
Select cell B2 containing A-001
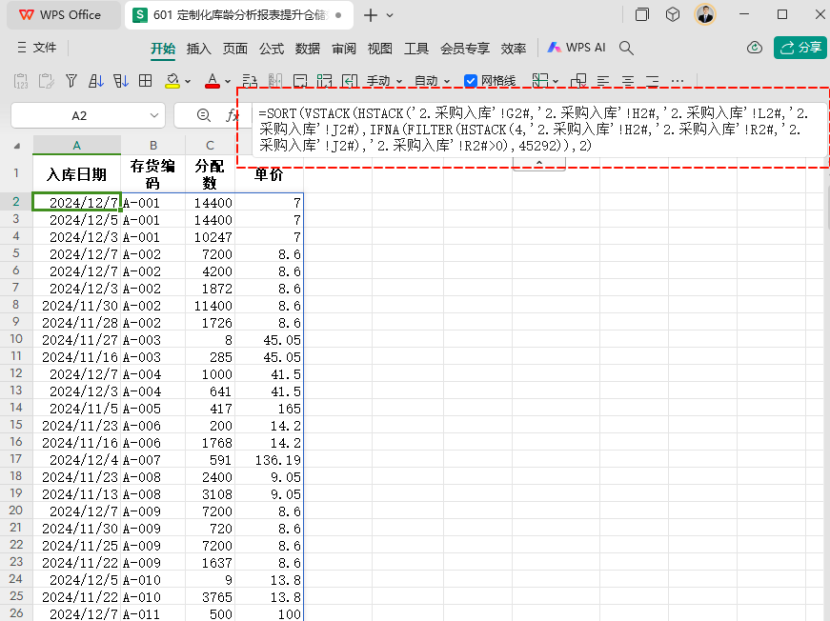(x=153, y=203)
